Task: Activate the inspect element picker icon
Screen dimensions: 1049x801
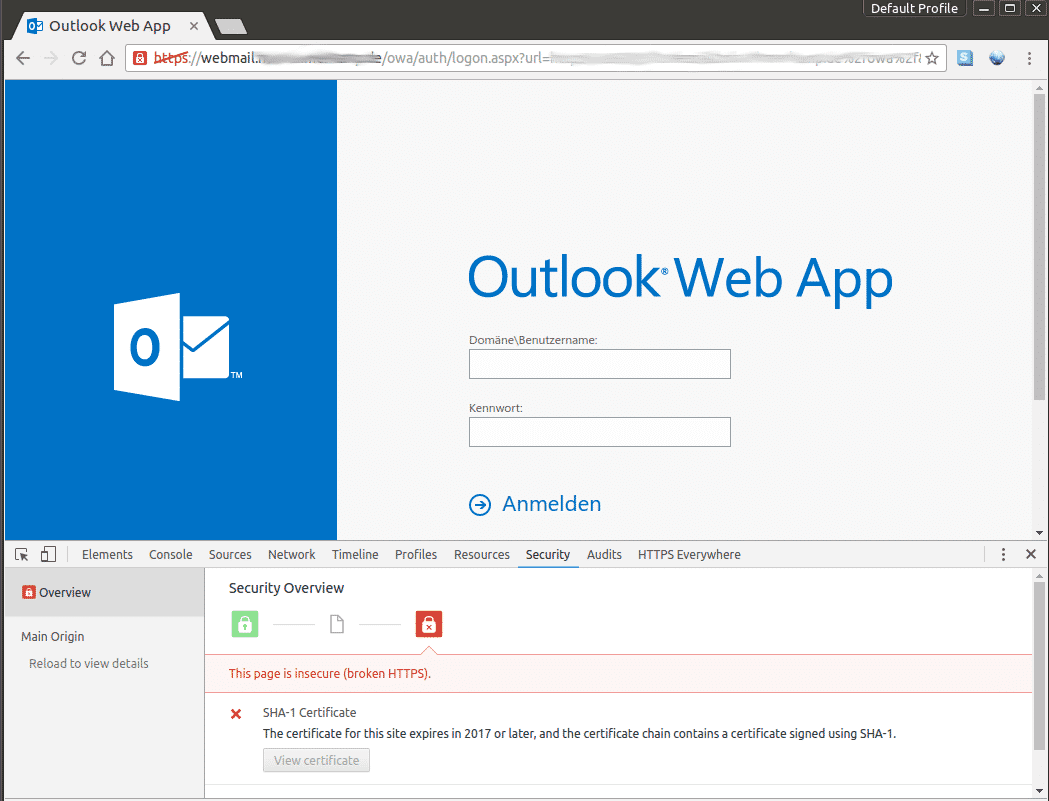Action: (21, 555)
